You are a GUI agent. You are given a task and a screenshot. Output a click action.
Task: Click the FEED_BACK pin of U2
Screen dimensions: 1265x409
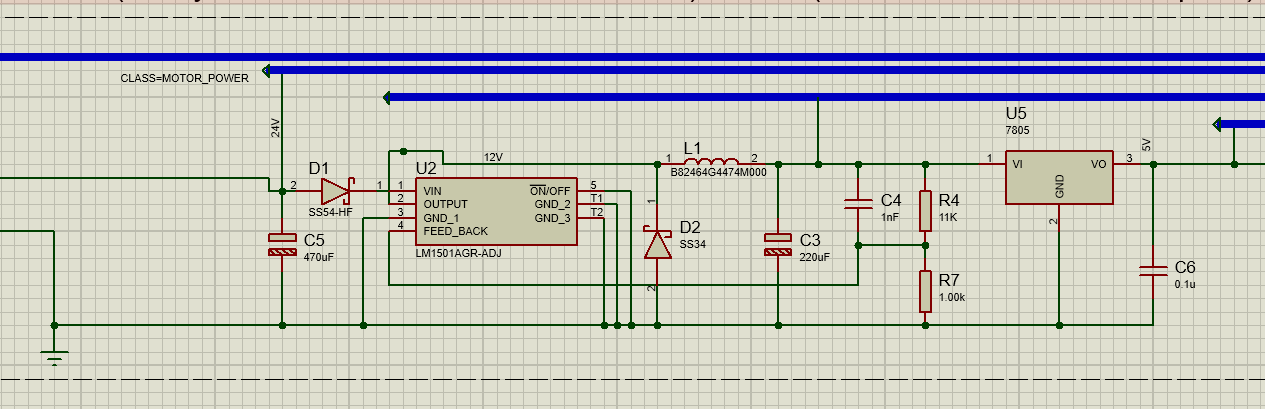point(456,231)
